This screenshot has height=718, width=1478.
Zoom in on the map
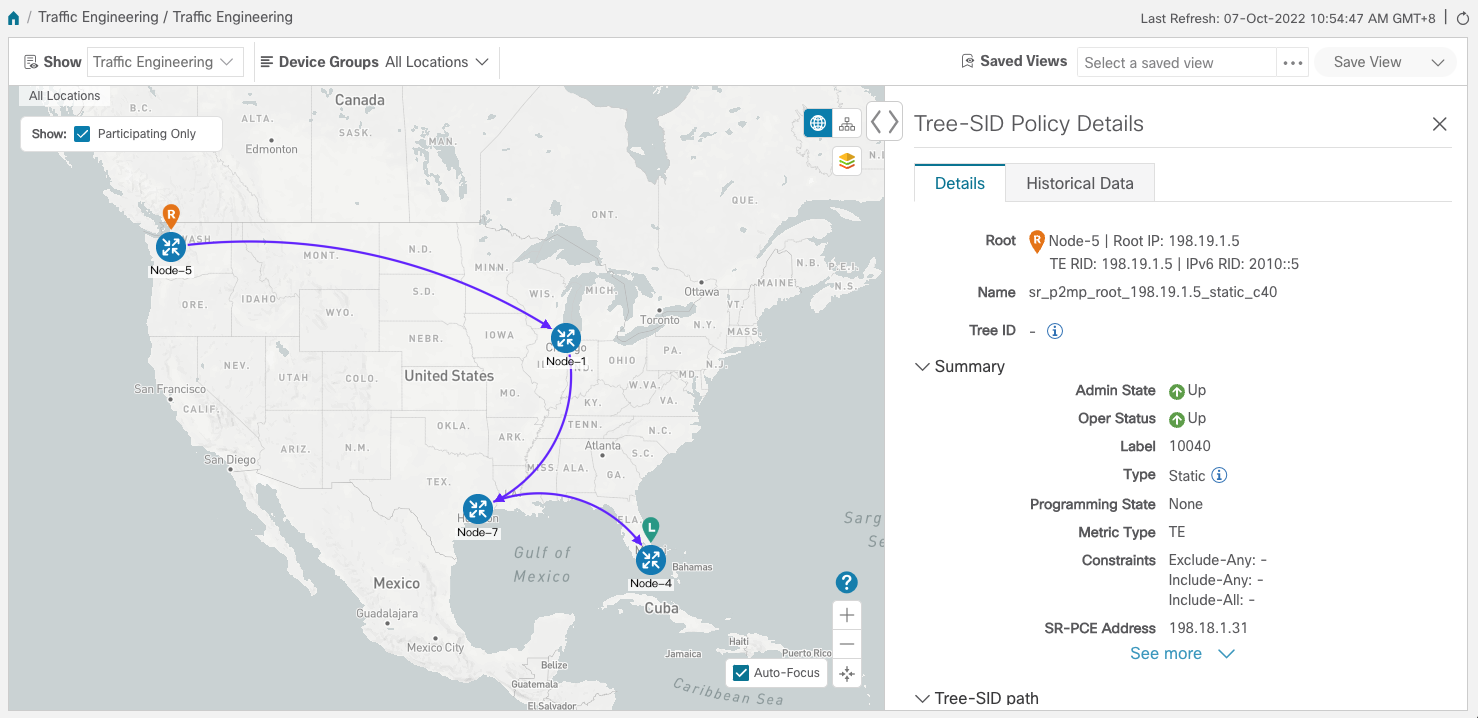pos(847,615)
